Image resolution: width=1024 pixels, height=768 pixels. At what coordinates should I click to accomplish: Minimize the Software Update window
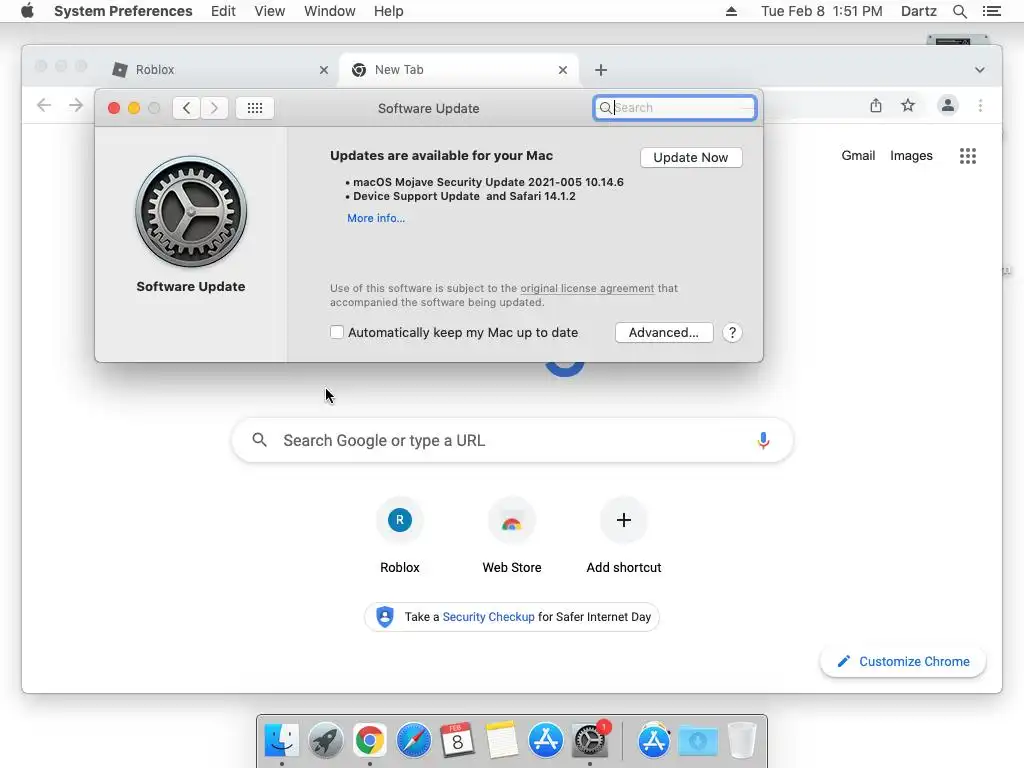tap(134, 108)
